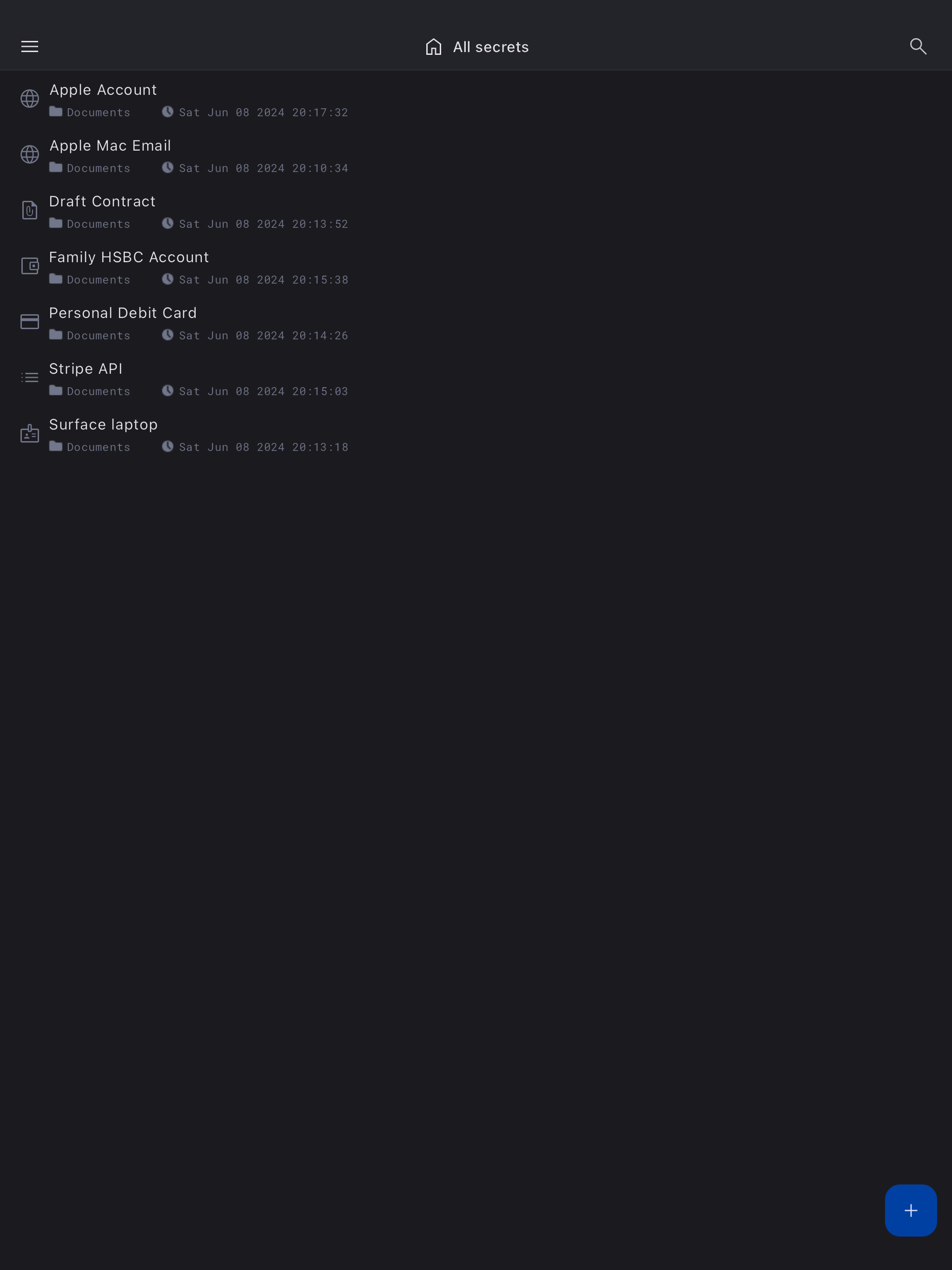Click globe icon beside Apple Mac Email
The height and width of the screenshot is (1270, 952).
coord(30,154)
